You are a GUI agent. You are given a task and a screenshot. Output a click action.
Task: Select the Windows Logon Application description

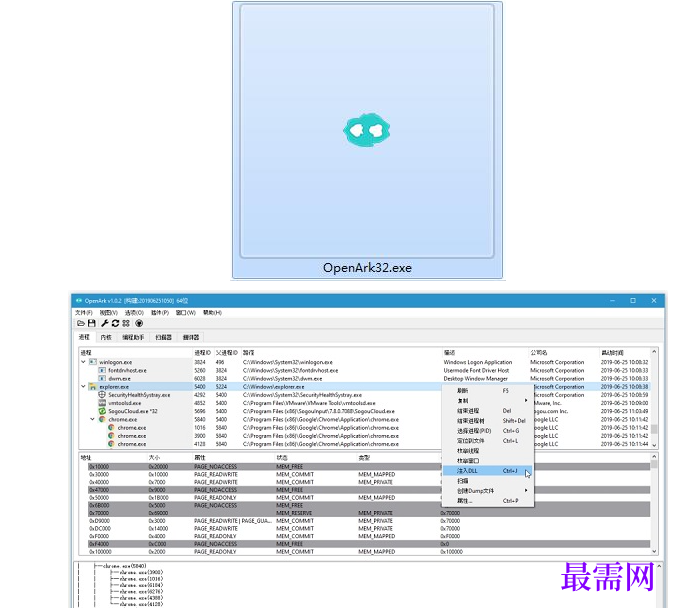(478, 362)
